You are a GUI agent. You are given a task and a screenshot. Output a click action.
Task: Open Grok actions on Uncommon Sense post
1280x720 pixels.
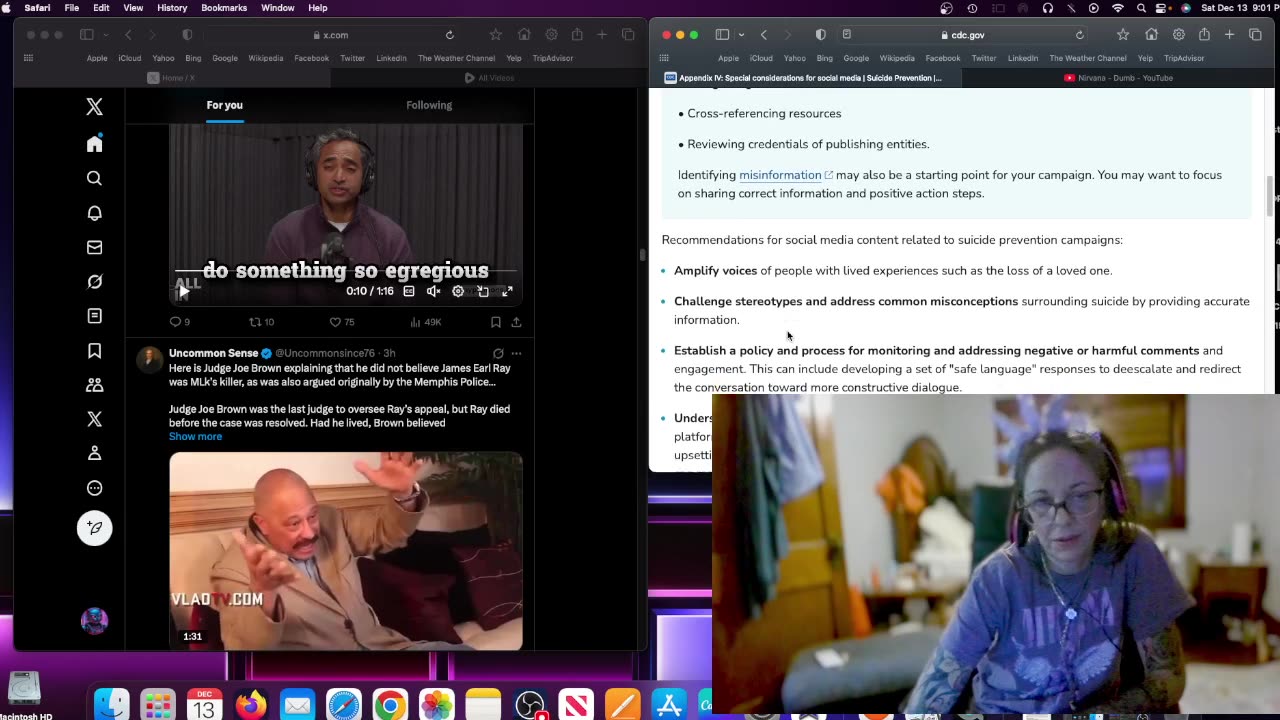click(498, 353)
